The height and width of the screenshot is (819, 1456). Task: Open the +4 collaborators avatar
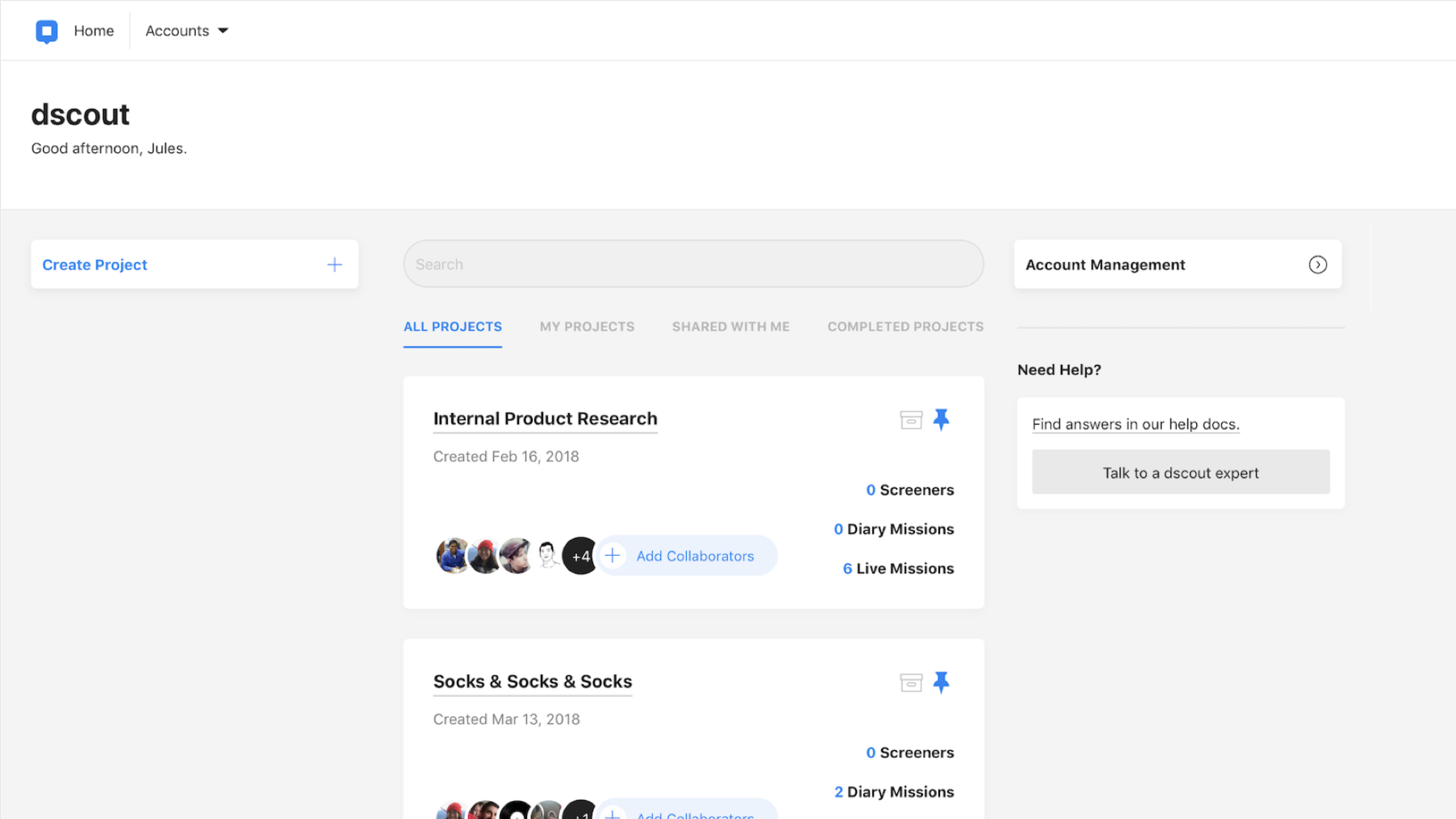581,556
